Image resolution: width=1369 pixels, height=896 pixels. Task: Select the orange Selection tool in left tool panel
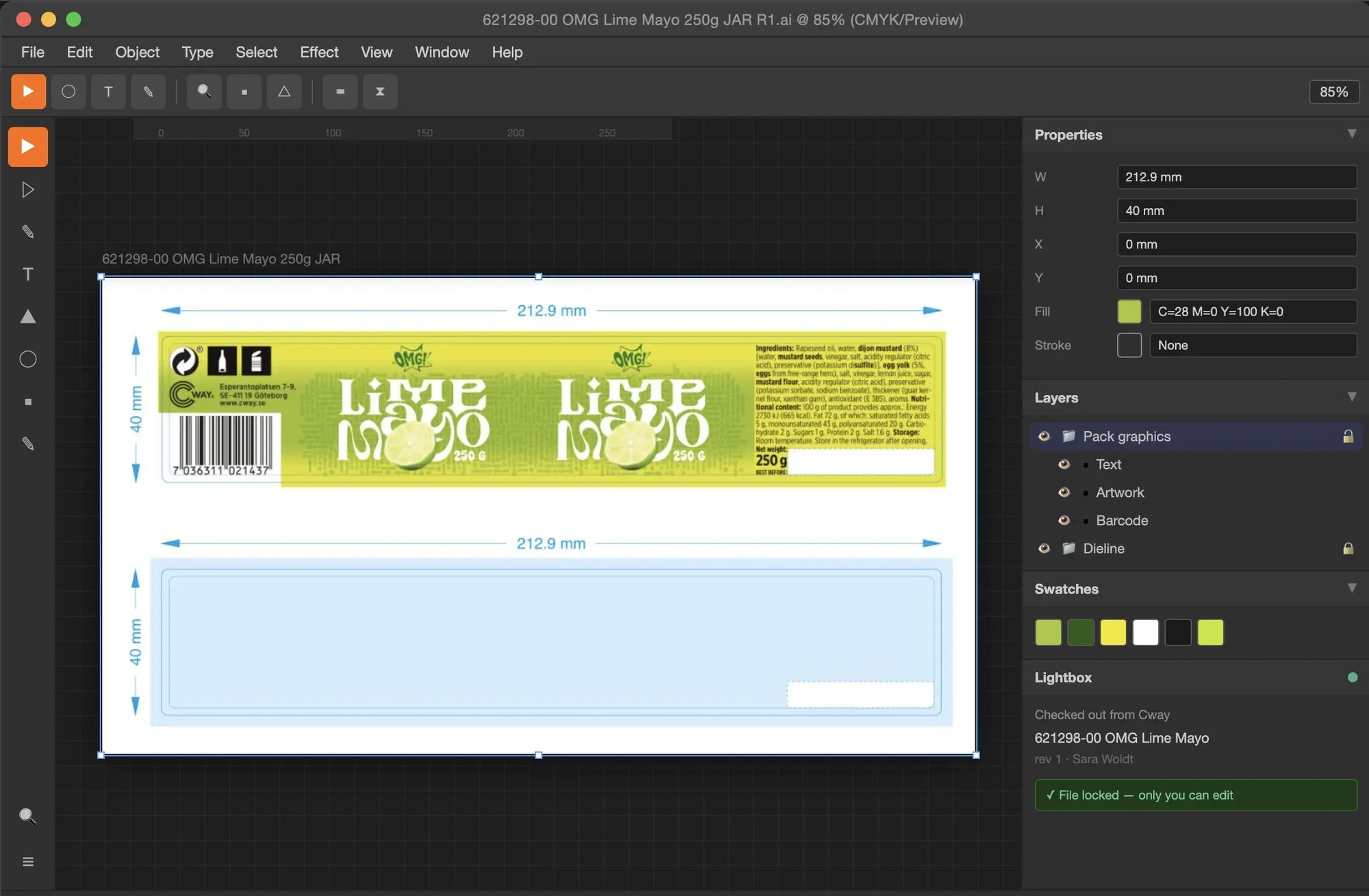pos(28,146)
